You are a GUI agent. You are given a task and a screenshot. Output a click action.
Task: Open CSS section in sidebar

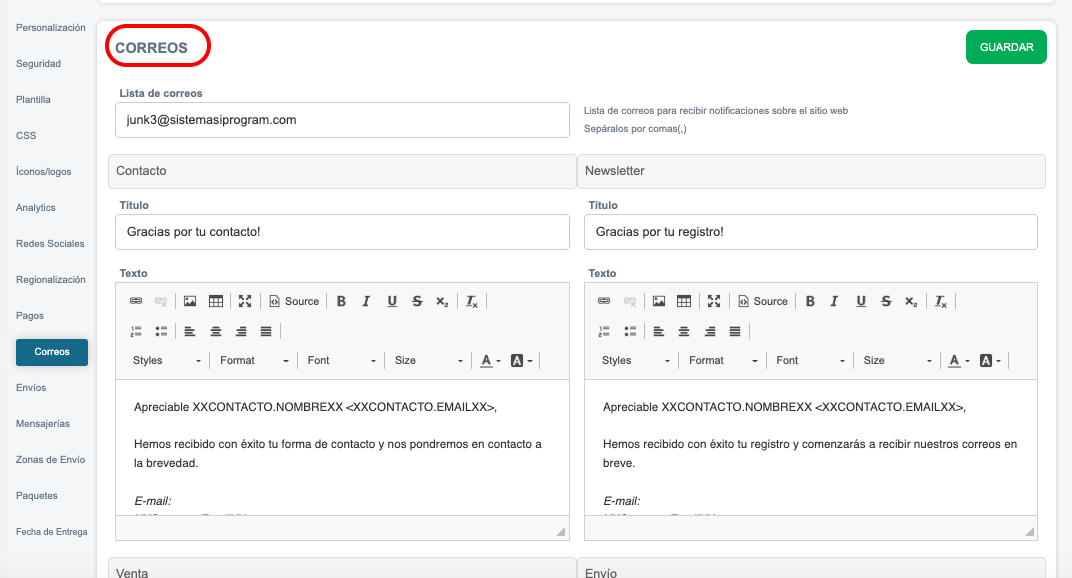(26, 135)
